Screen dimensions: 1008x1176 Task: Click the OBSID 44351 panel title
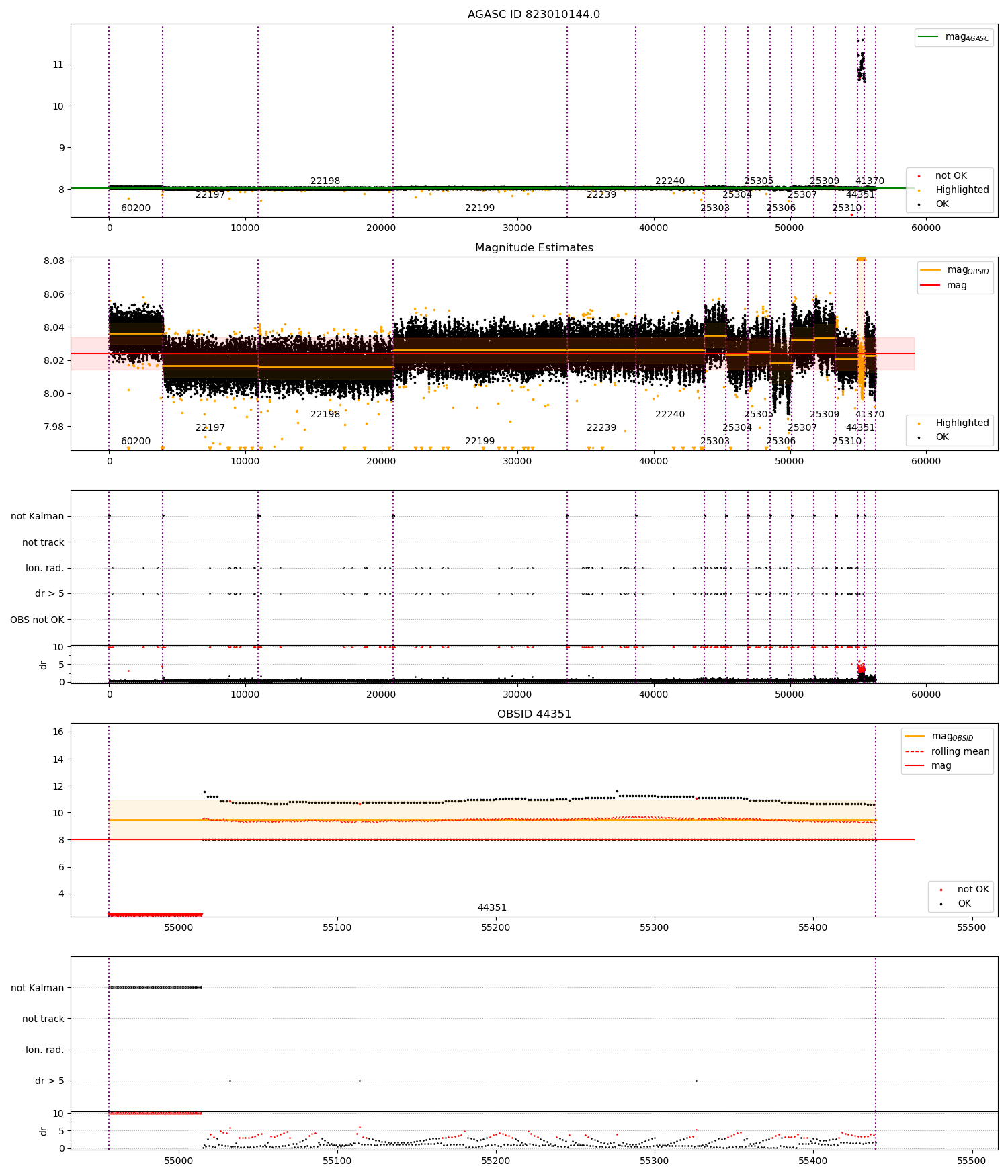(x=534, y=714)
